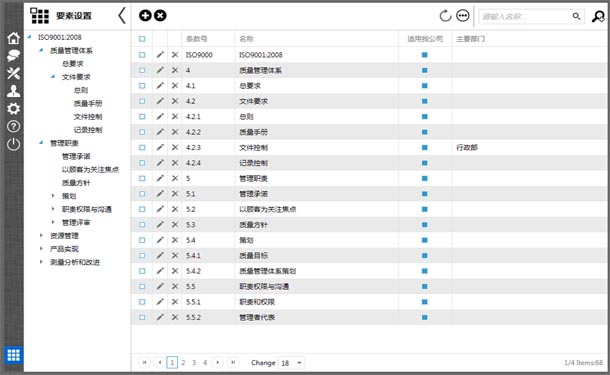Open the user profile sidebar icon
The height and width of the screenshot is (375, 610).
pyautogui.click(x=13, y=91)
